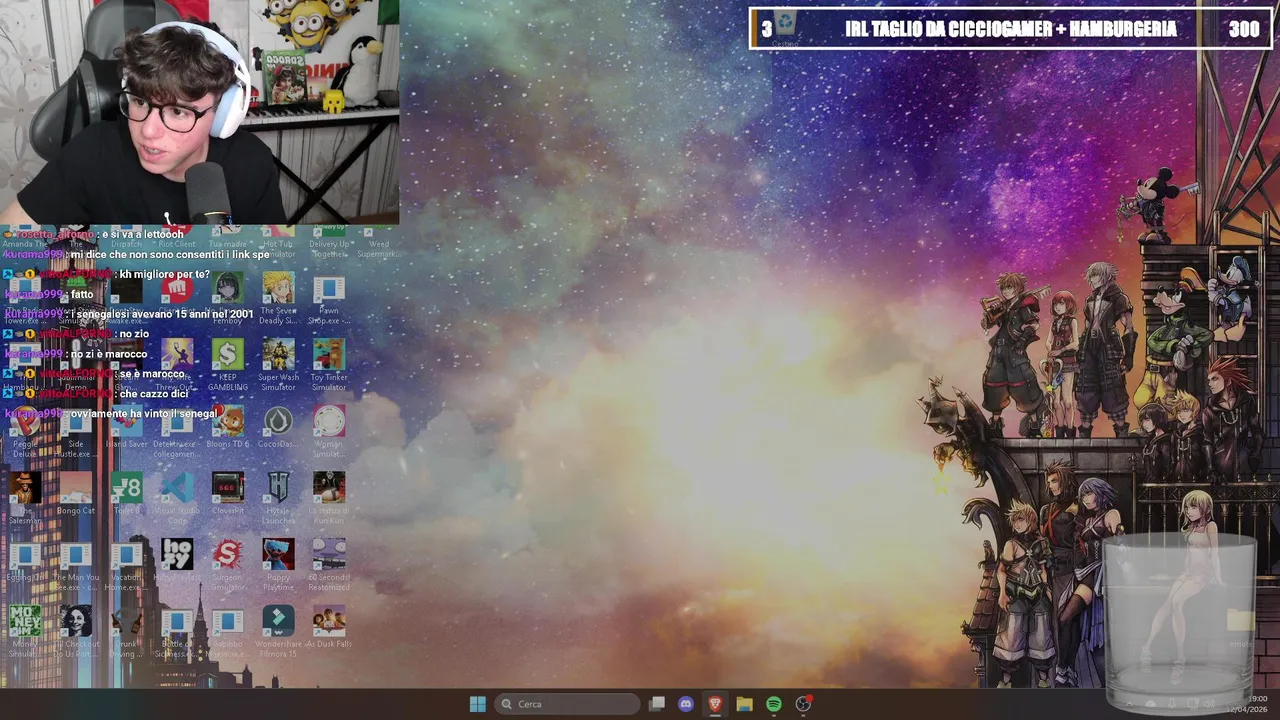
Task: Select The Salesman desktop shortcut
Action: point(25,499)
